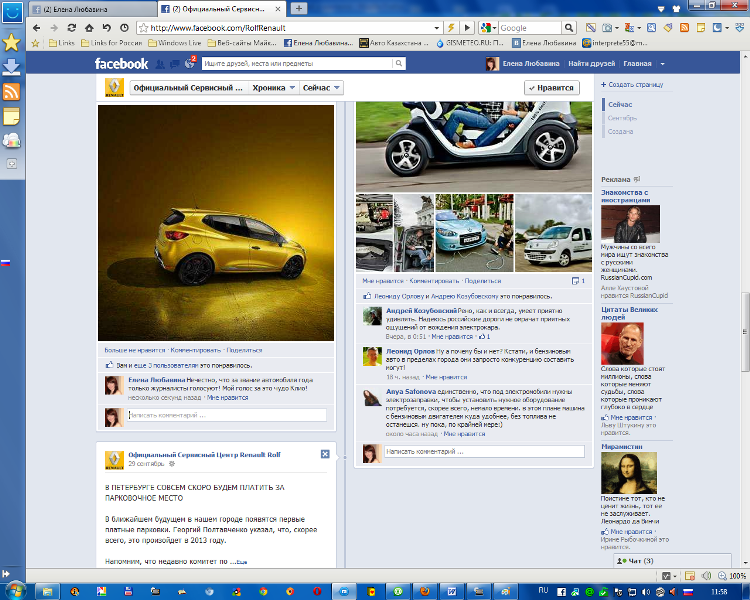
Task: Click the Renault page logo icon
Action: (114, 88)
